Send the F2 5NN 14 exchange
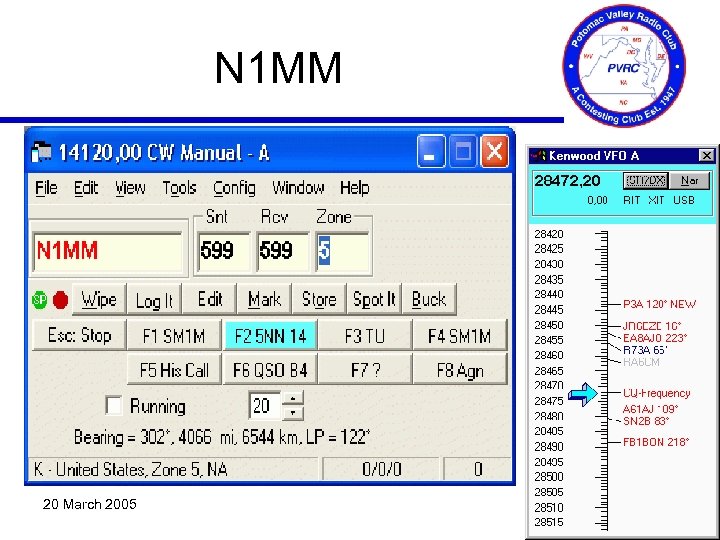Screen dimensions: 720x540 click(270, 336)
